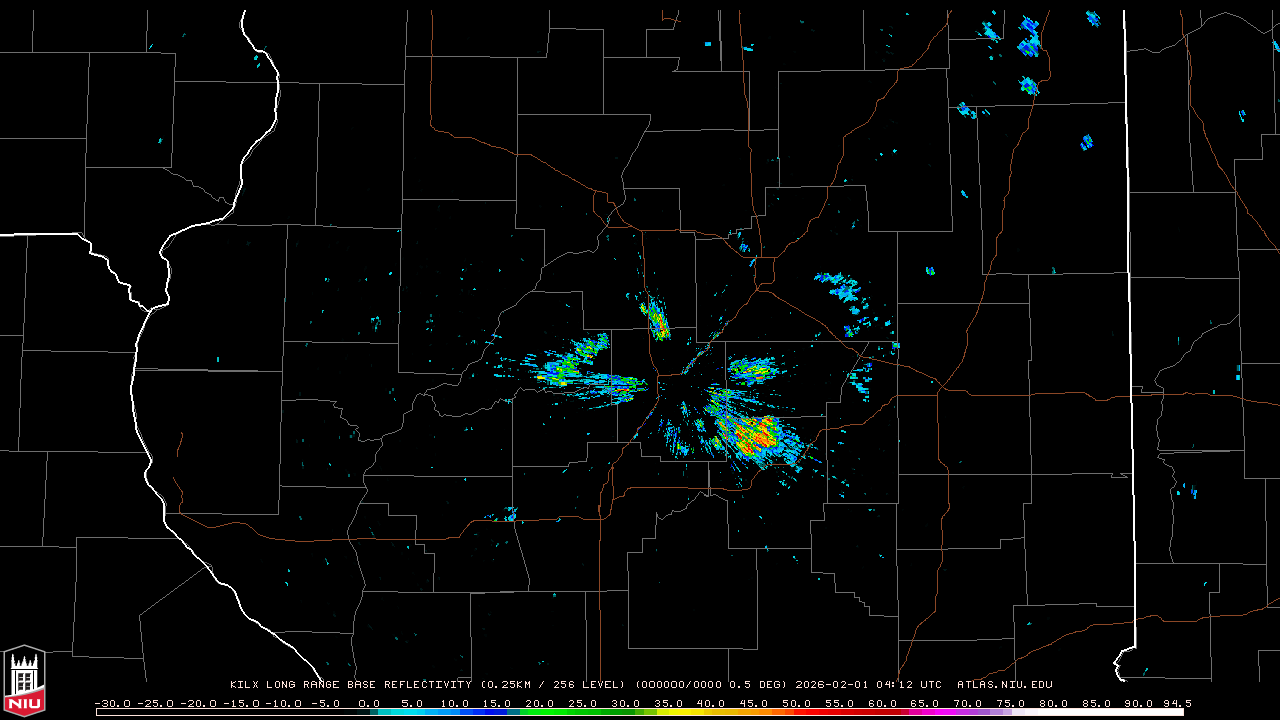
Task: Click the elongated echo band west of radar
Action: click(x=590, y=381)
